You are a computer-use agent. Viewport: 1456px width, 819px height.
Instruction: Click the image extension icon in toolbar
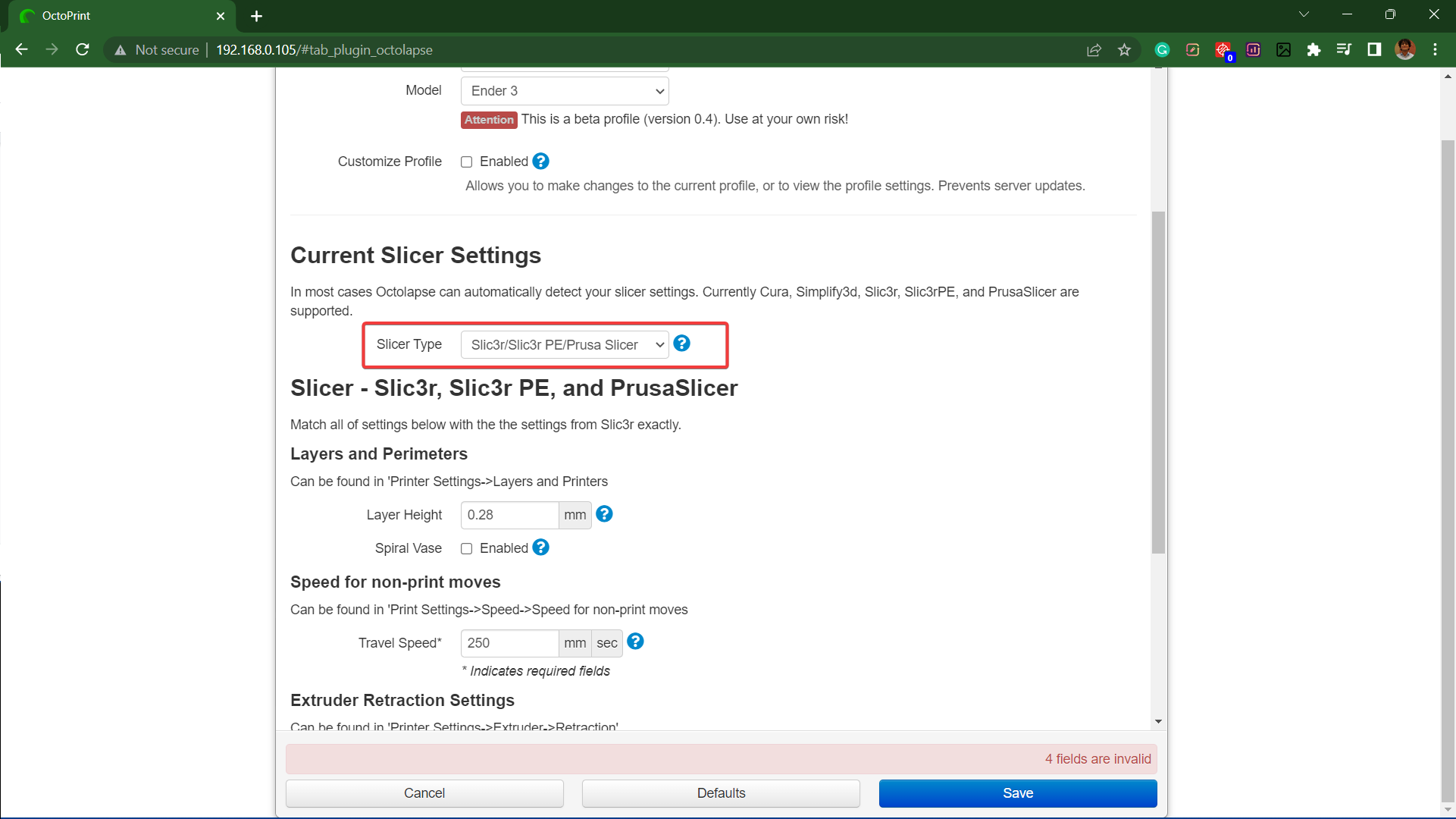(x=1283, y=50)
